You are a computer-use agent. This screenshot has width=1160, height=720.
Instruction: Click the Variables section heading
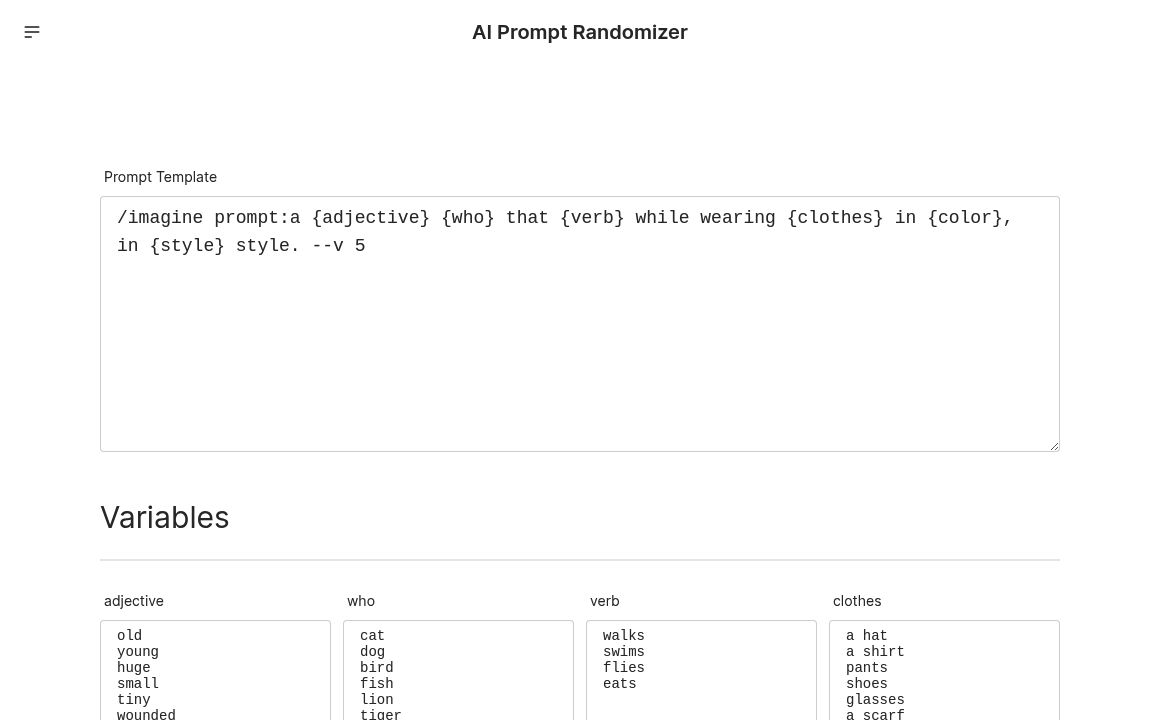(x=164, y=517)
